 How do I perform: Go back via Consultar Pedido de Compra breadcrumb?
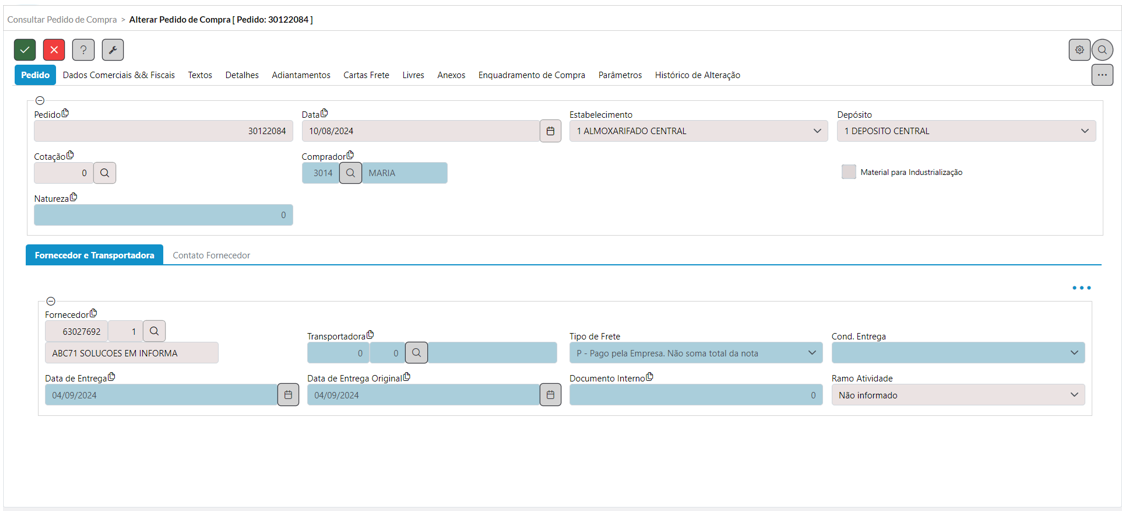tap(62, 19)
